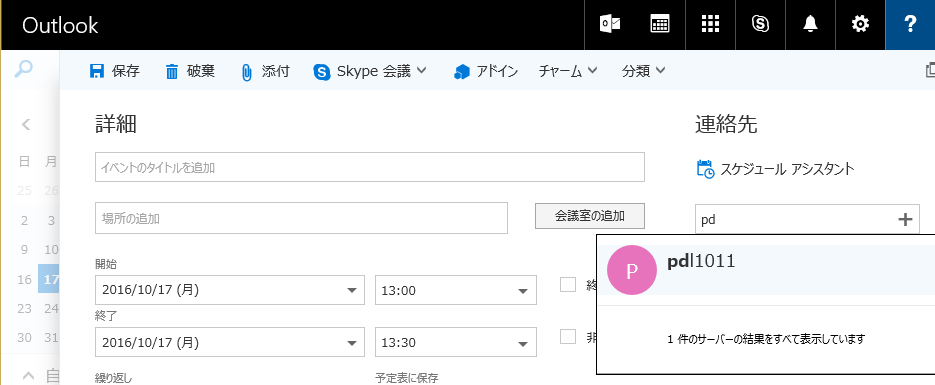Select the pdl1011 contact suggestion
This screenshot has height=385, width=935.
(x=767, y=270)
